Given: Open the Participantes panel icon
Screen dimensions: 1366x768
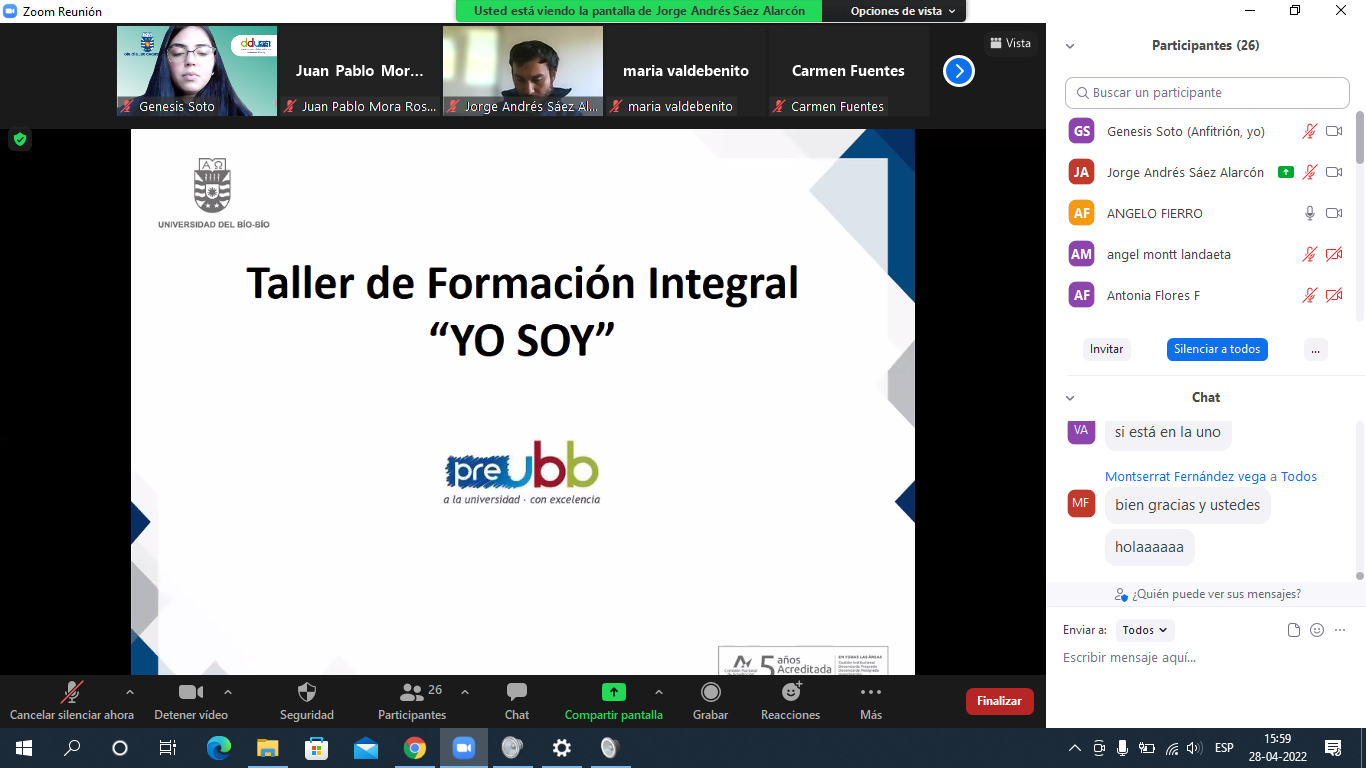Looking at the screenshot, I should click(x=411, y=692).
